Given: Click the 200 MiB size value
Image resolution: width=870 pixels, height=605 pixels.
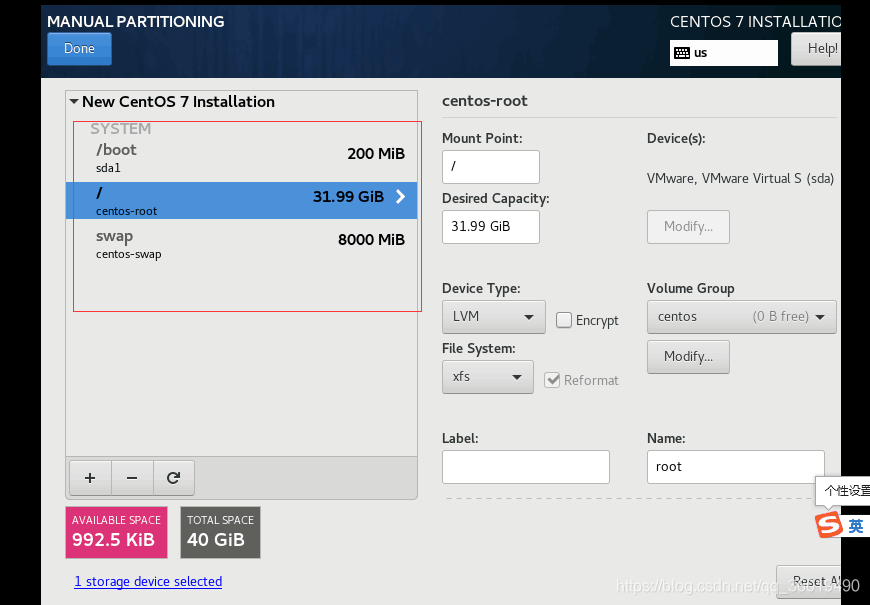Looking at the screenshot, I should click(376, 154).
